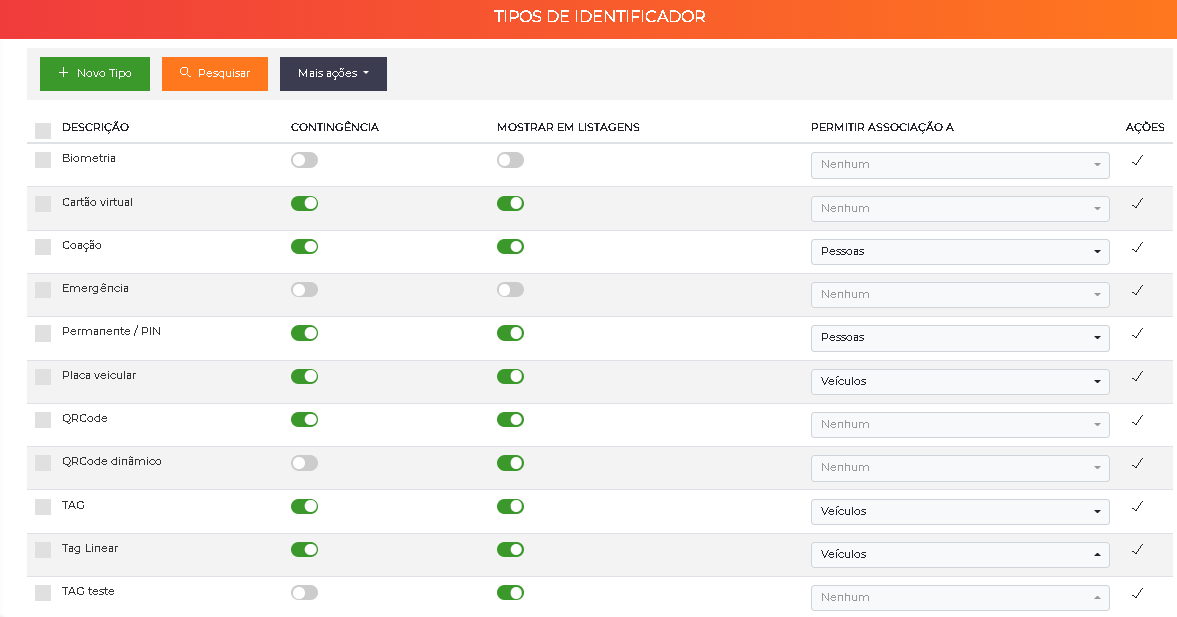The image size is (1177, 617).
Task: Collapse Tag Linear Veículos dropdown
Action: tap(960, 555)
